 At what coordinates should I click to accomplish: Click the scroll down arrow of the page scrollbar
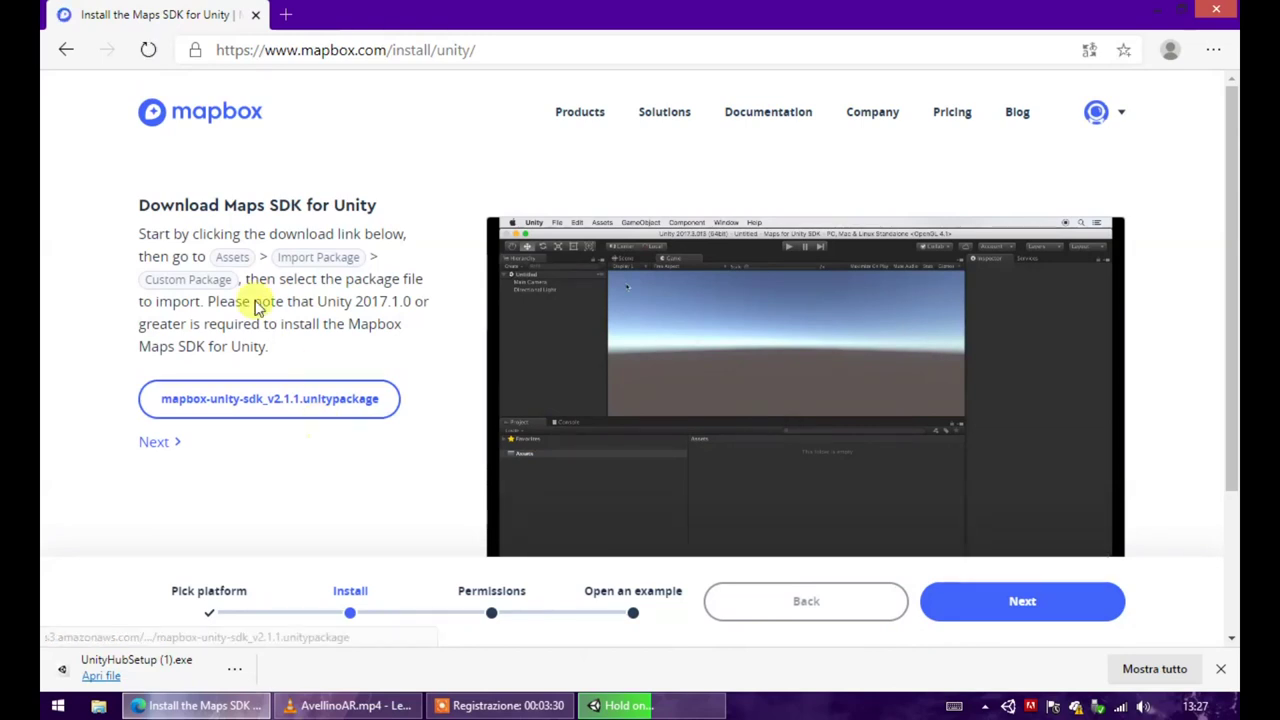coord(1232,637)
